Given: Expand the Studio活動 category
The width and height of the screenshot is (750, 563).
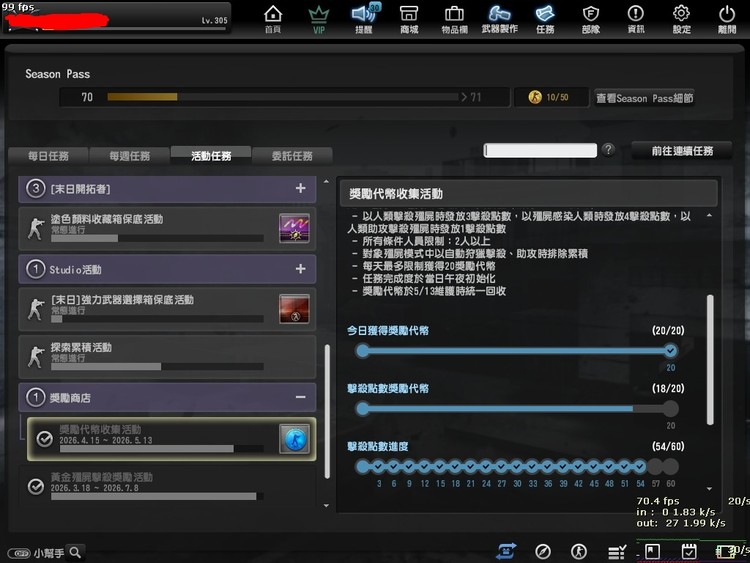Looking at the screenshot, I should (x=300, y=269).
